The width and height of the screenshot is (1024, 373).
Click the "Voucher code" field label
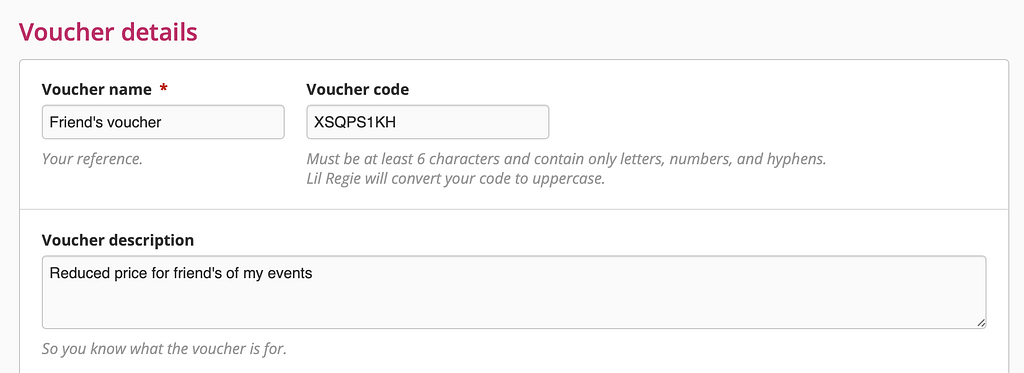click(x=358, y=89)
